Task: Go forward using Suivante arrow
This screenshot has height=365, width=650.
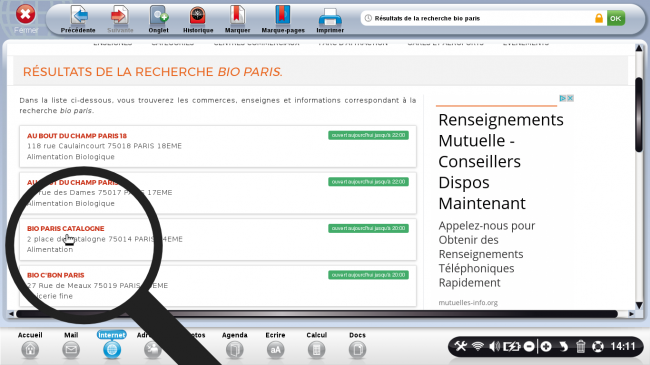Action: 120,19
